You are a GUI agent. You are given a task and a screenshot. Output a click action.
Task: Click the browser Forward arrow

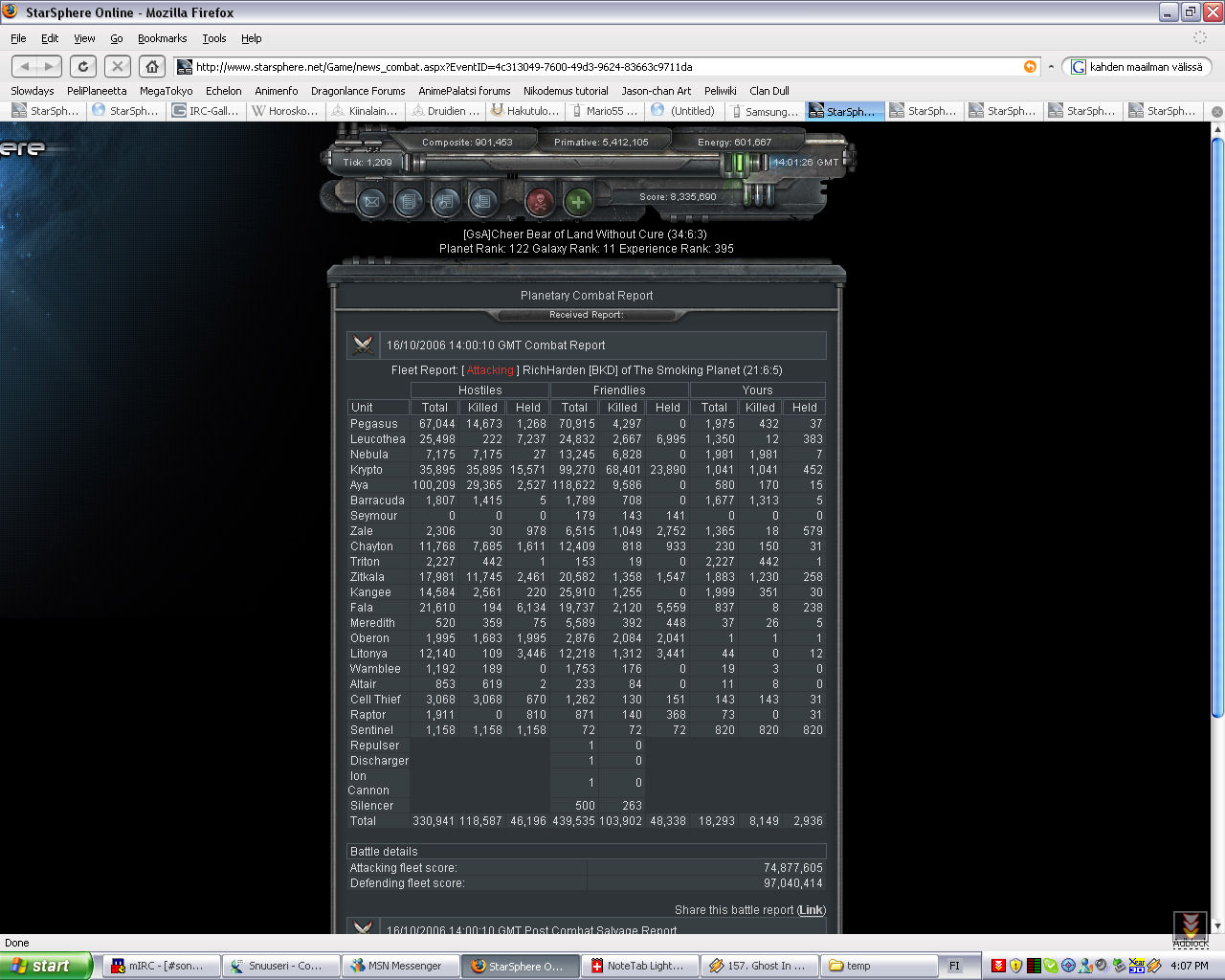tap(50, 66)
